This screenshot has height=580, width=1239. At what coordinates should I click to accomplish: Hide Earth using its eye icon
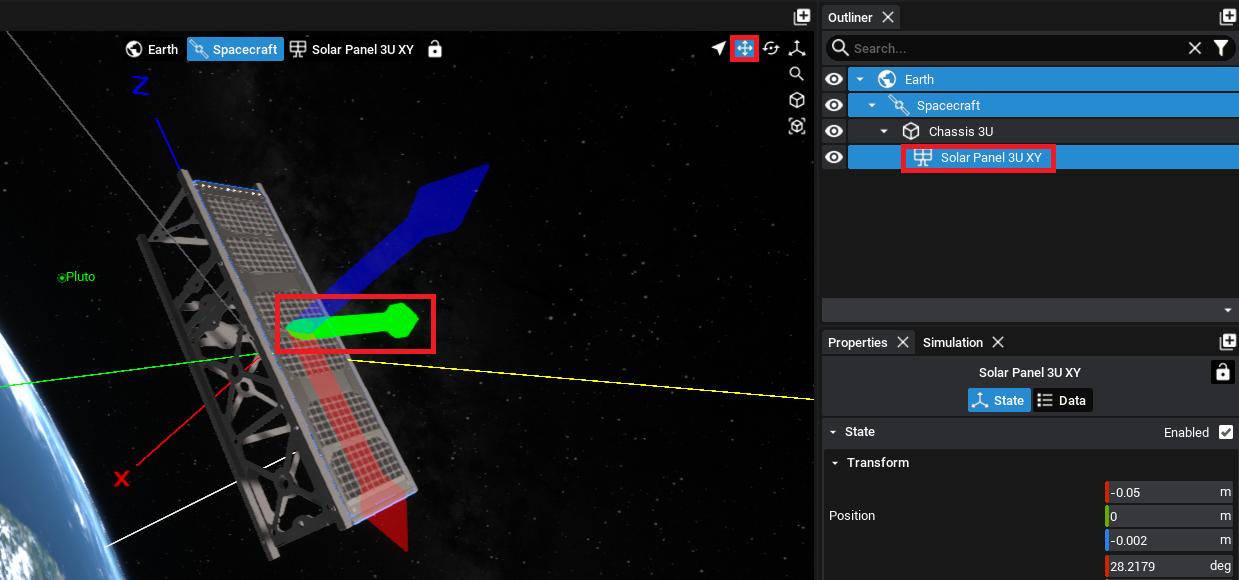834,80
